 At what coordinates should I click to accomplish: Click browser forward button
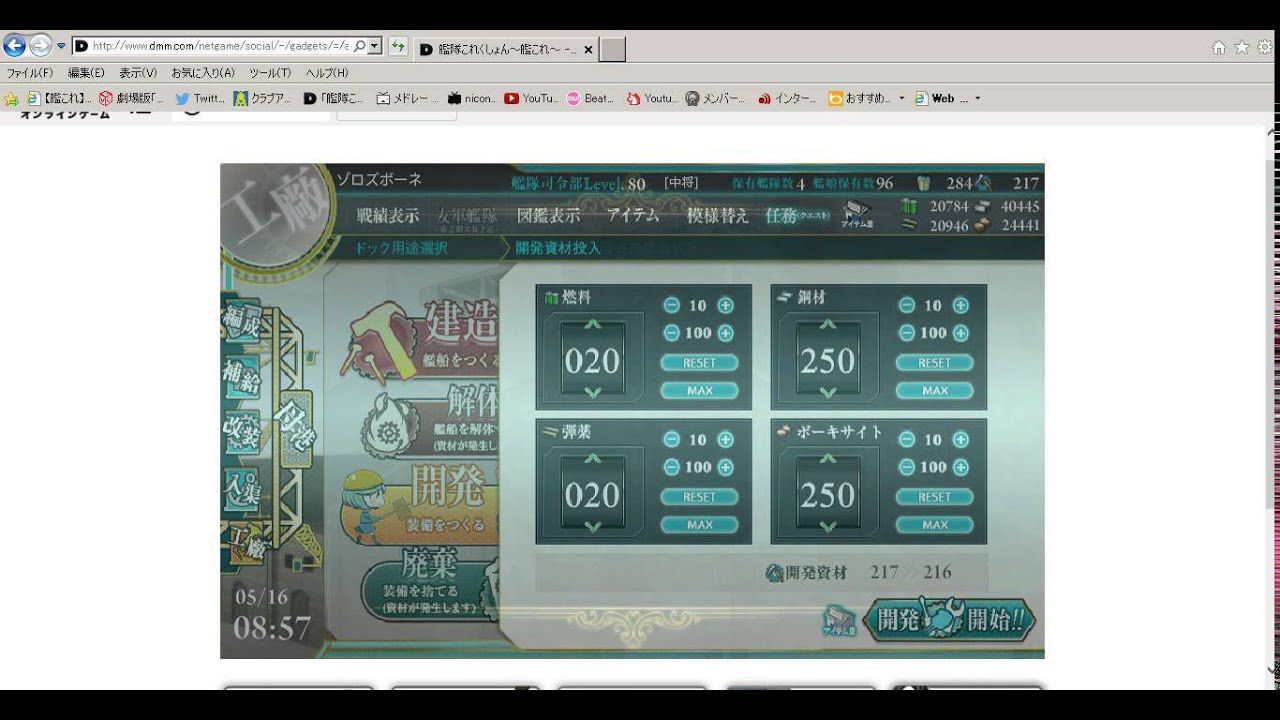click(40, 46)
